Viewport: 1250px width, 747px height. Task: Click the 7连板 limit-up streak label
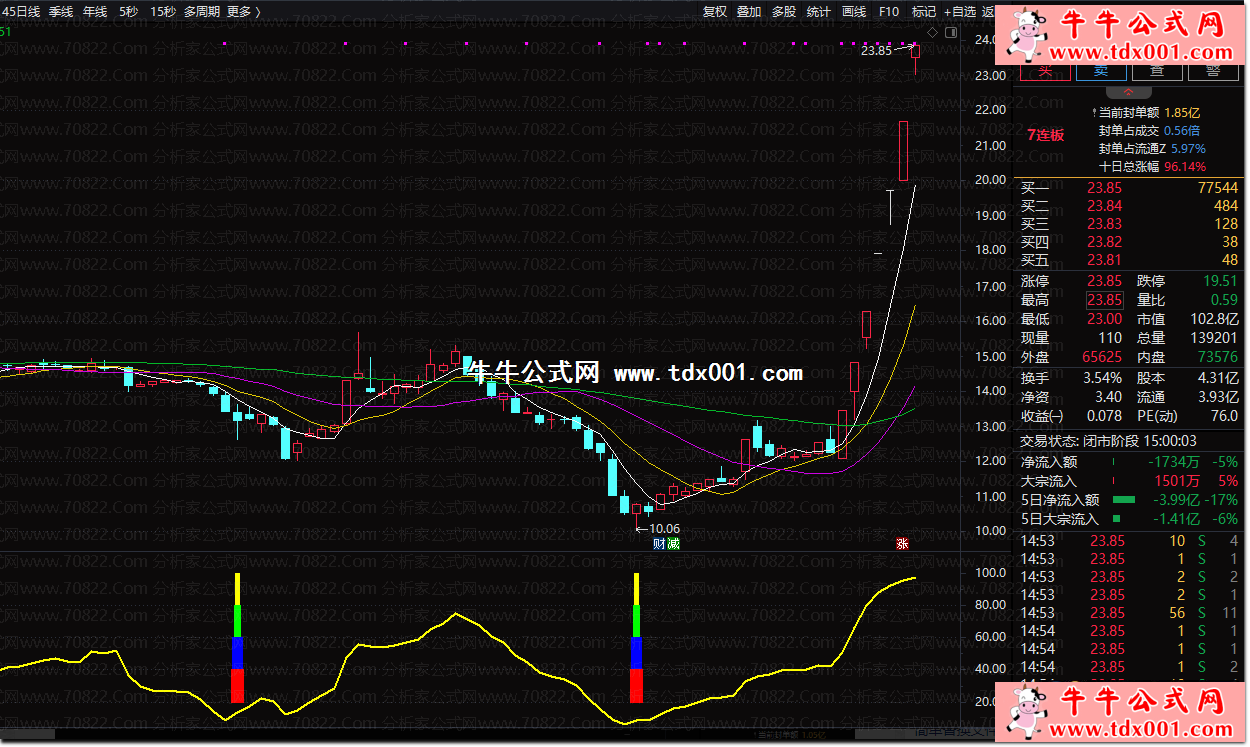coord(1045,135)
